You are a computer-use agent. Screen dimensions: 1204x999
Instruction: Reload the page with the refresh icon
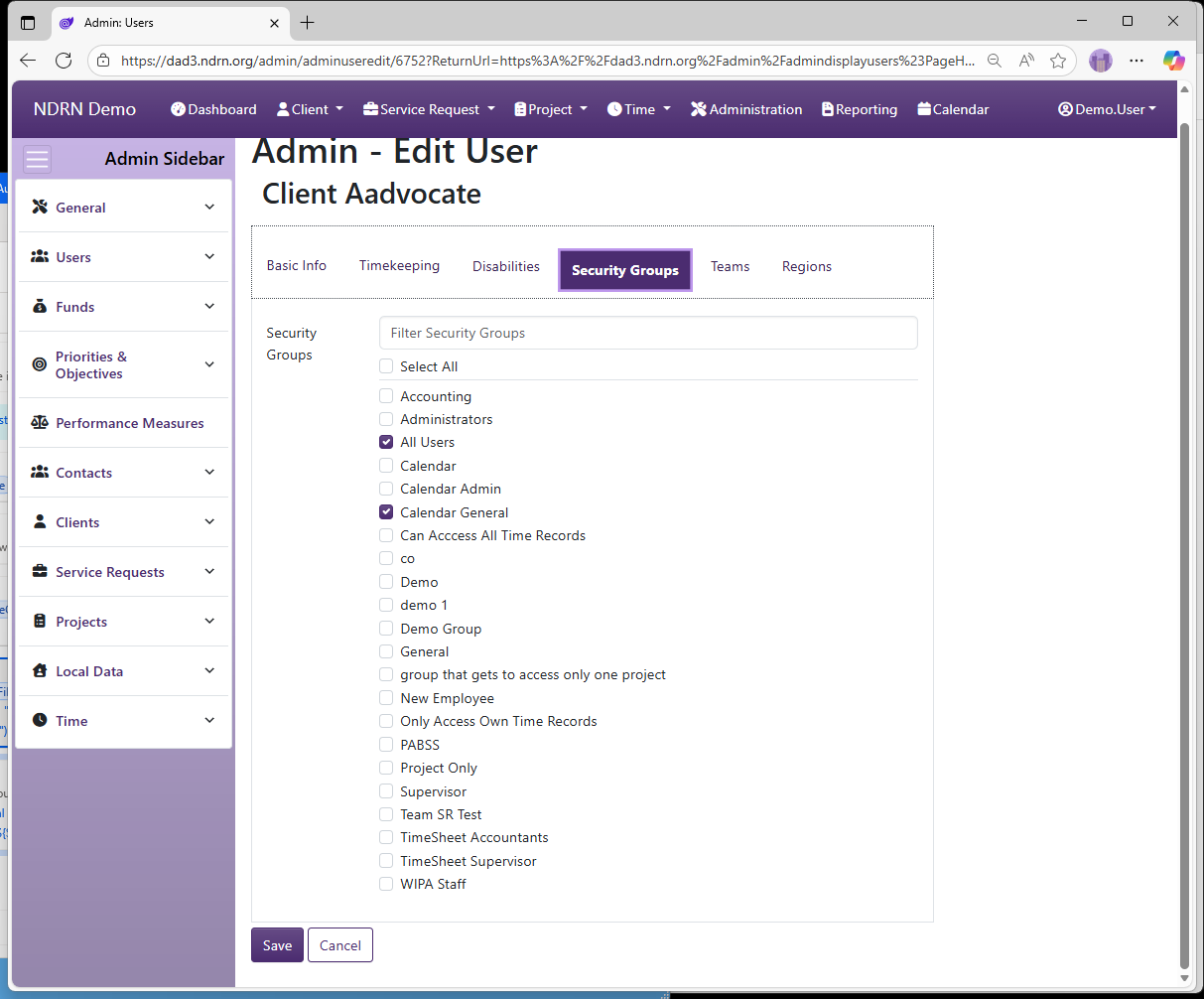pos(64,61)
